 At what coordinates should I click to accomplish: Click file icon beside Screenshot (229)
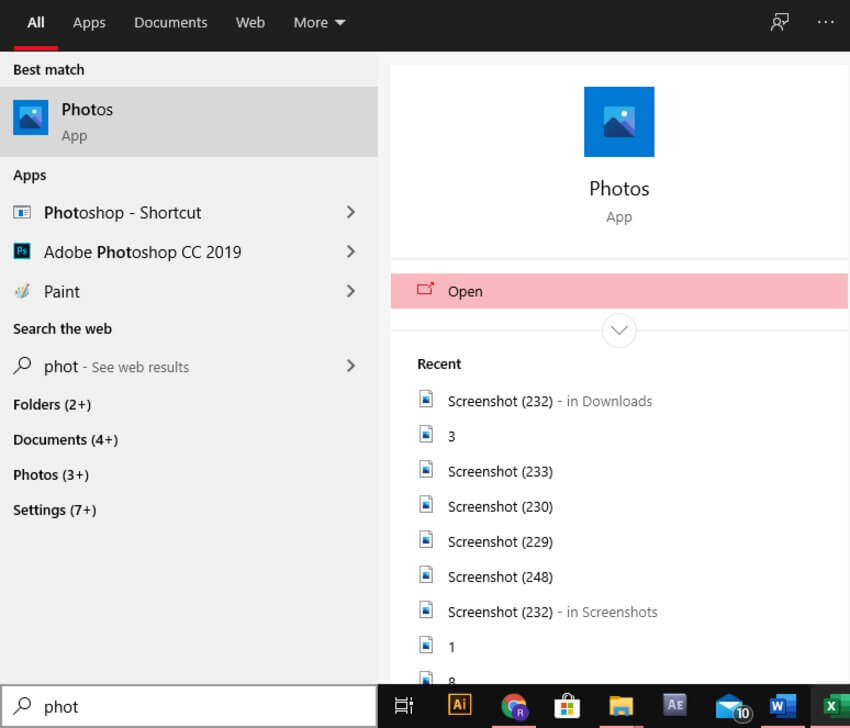pyautogui.click(x=426, y=540)
